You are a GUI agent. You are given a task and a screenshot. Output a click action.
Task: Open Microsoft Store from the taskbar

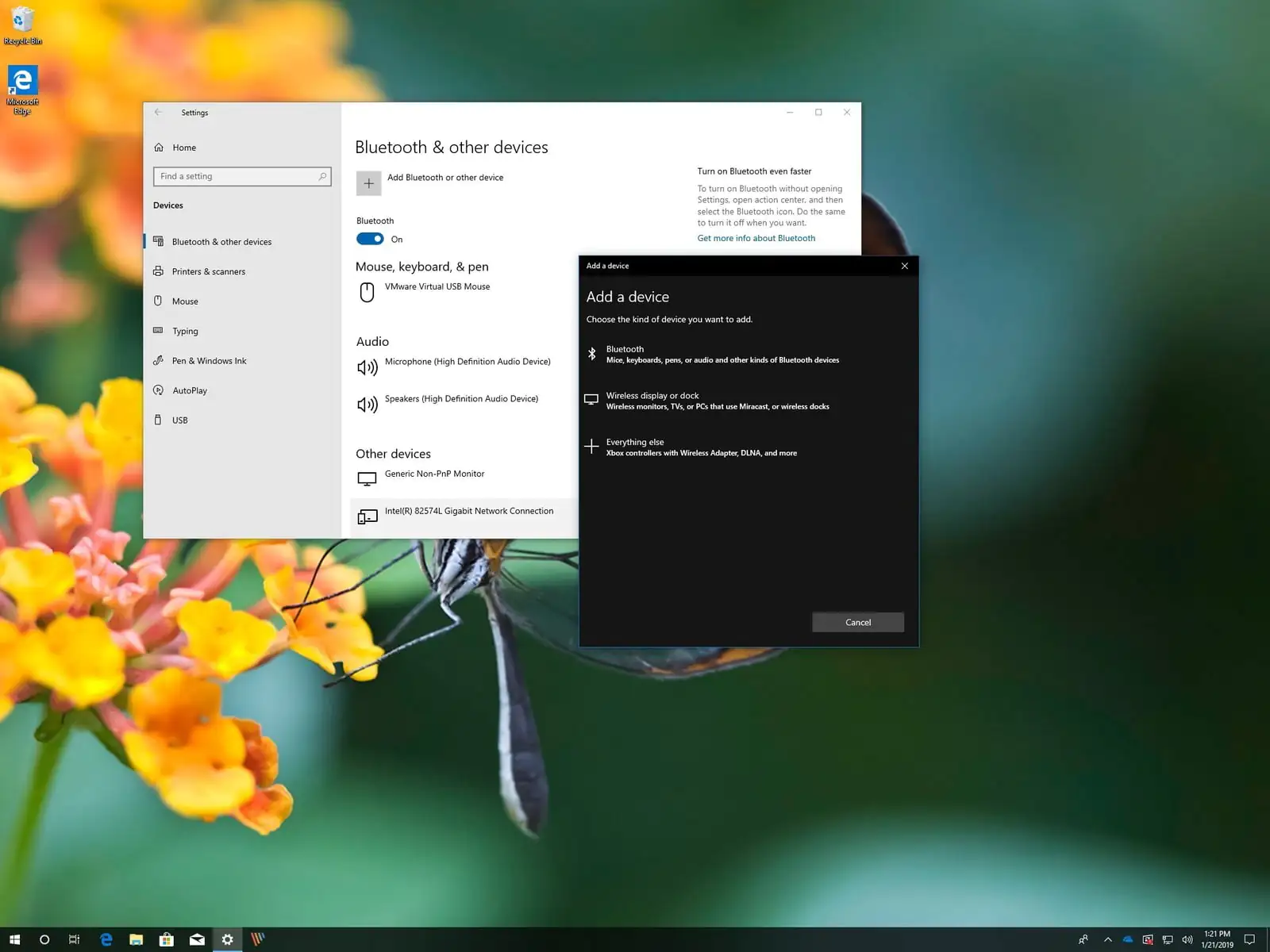coord(167,939)
